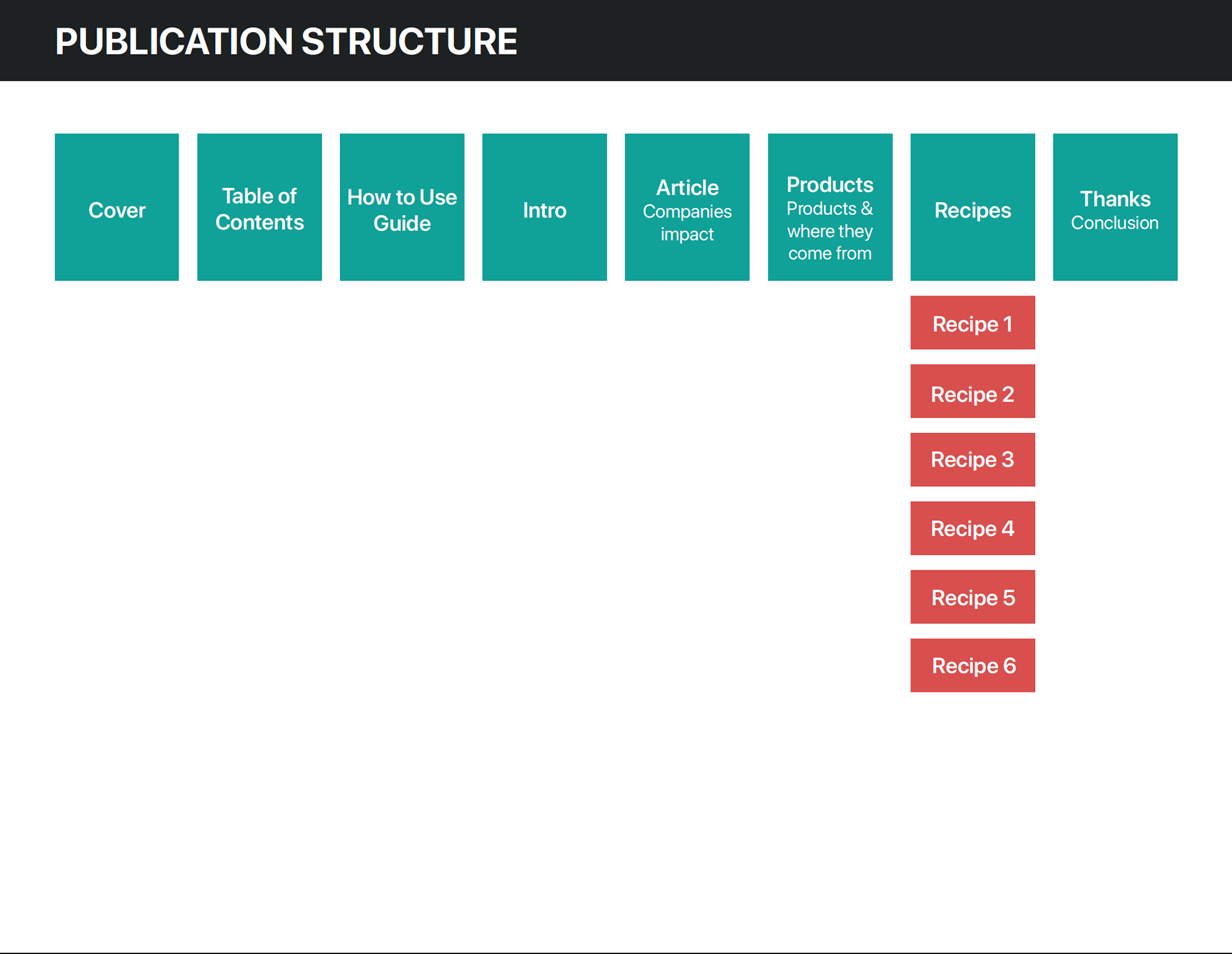Select the Recipe 3 box
1232x954 pixels.
(x=972, y=460)
